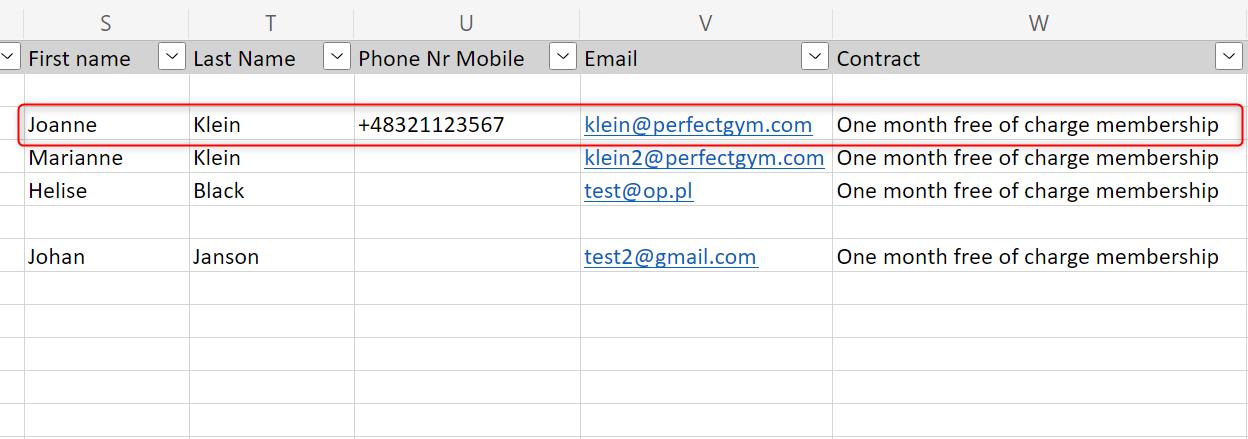The height and width of the screenshot is (439, 1248).
Task: Select column U header
Action: [x=466, y=22]
